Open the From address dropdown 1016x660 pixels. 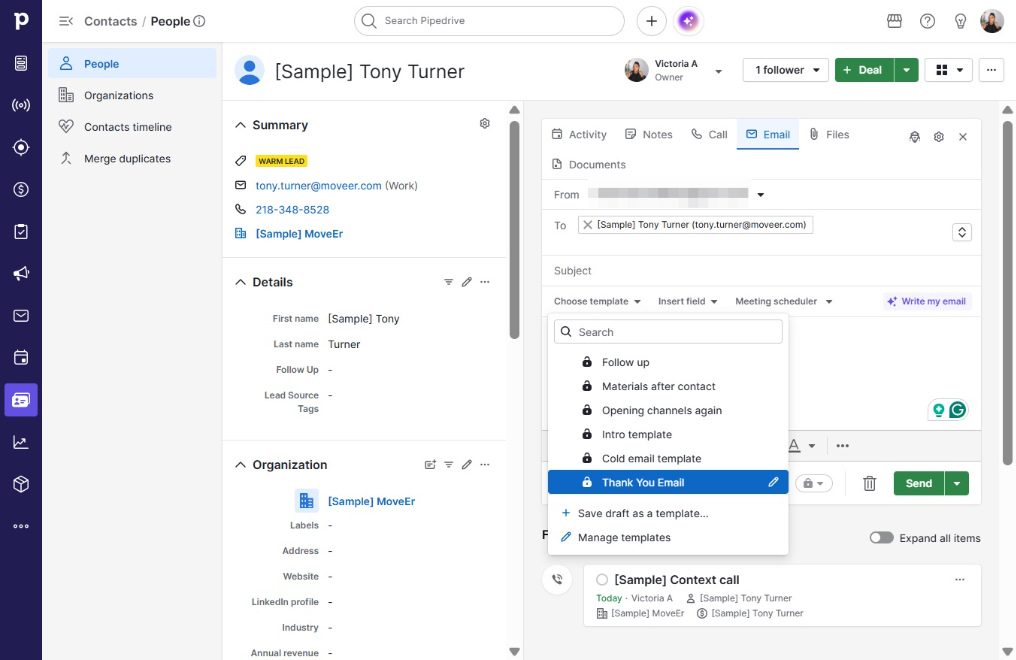click(761, 194)
